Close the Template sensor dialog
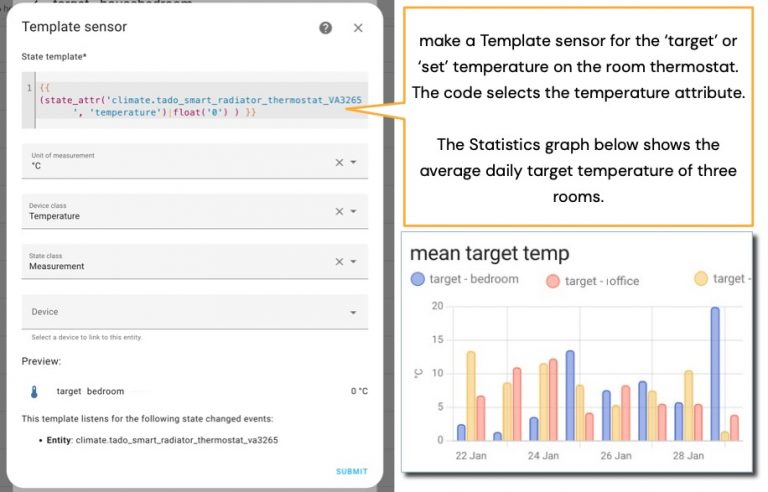Image resolution: width=768 pixels, height=492 pixels. point(358,28)
